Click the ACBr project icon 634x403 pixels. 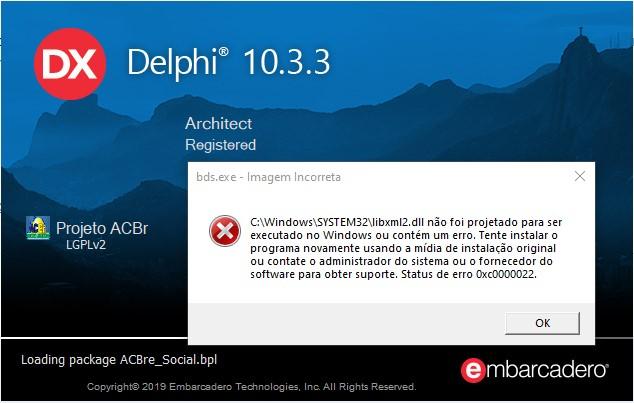pos(38,228)
